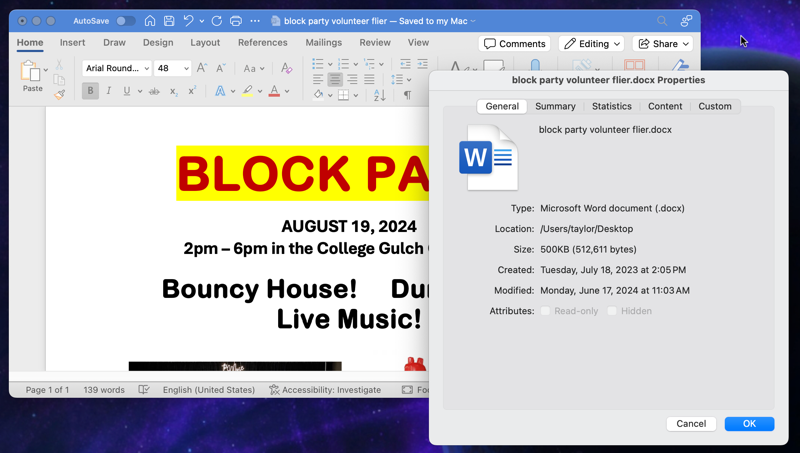
Task: Sort text with the A-Z icon
Action: tap(380, 95)
